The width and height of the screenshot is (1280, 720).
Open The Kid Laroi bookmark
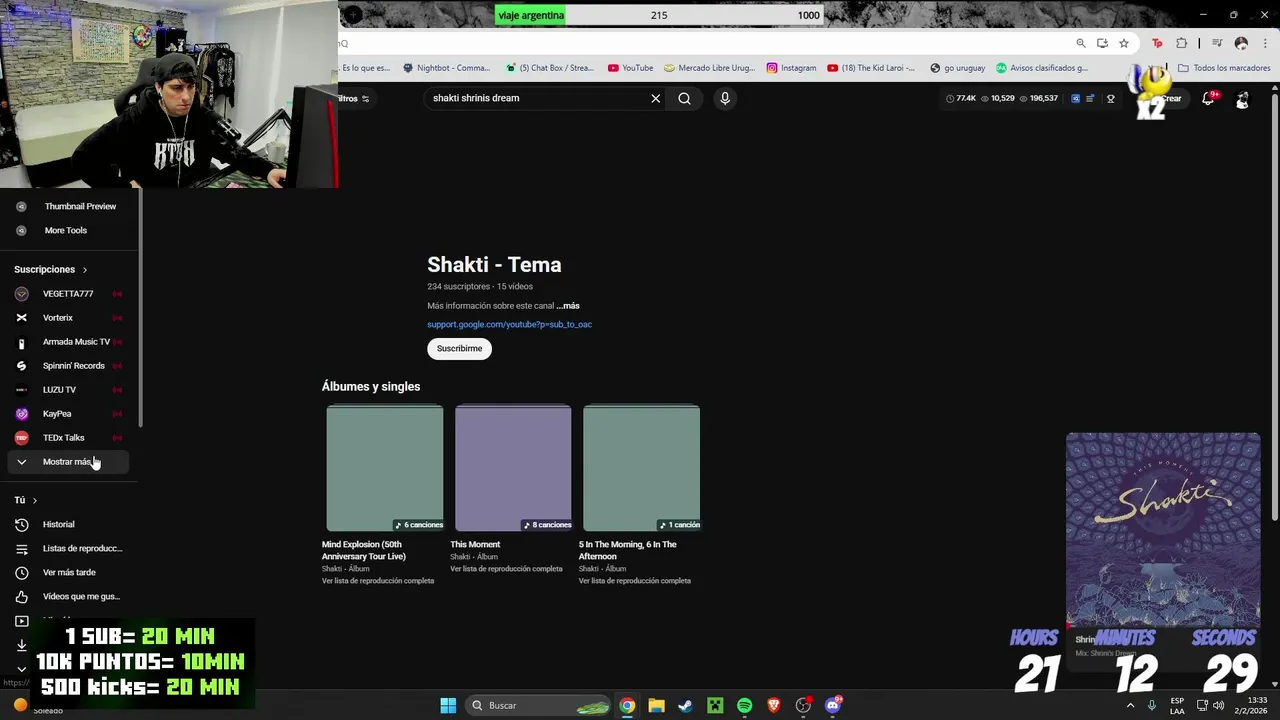coord(871,68)
